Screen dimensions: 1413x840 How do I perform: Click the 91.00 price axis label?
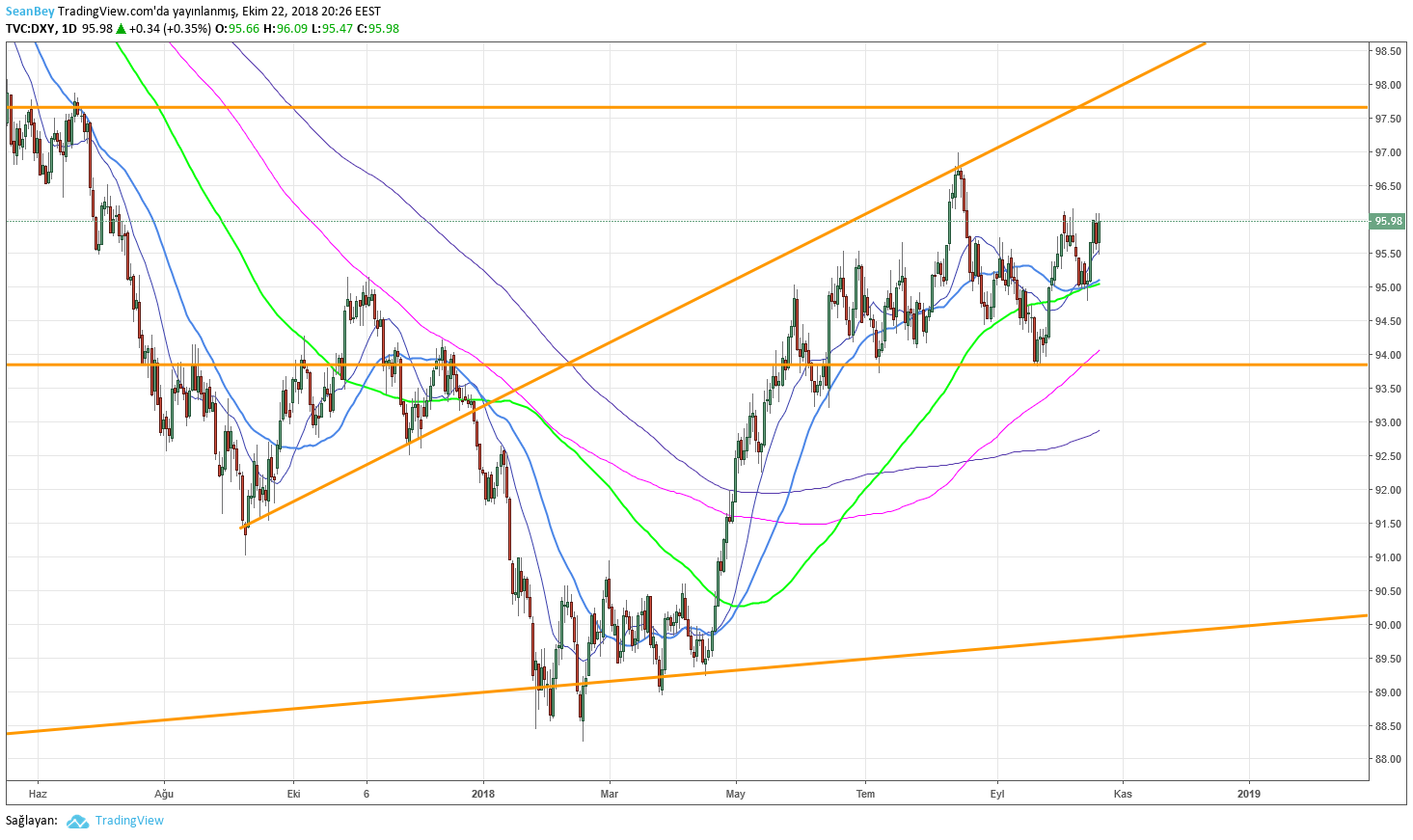pos(1388,557)
